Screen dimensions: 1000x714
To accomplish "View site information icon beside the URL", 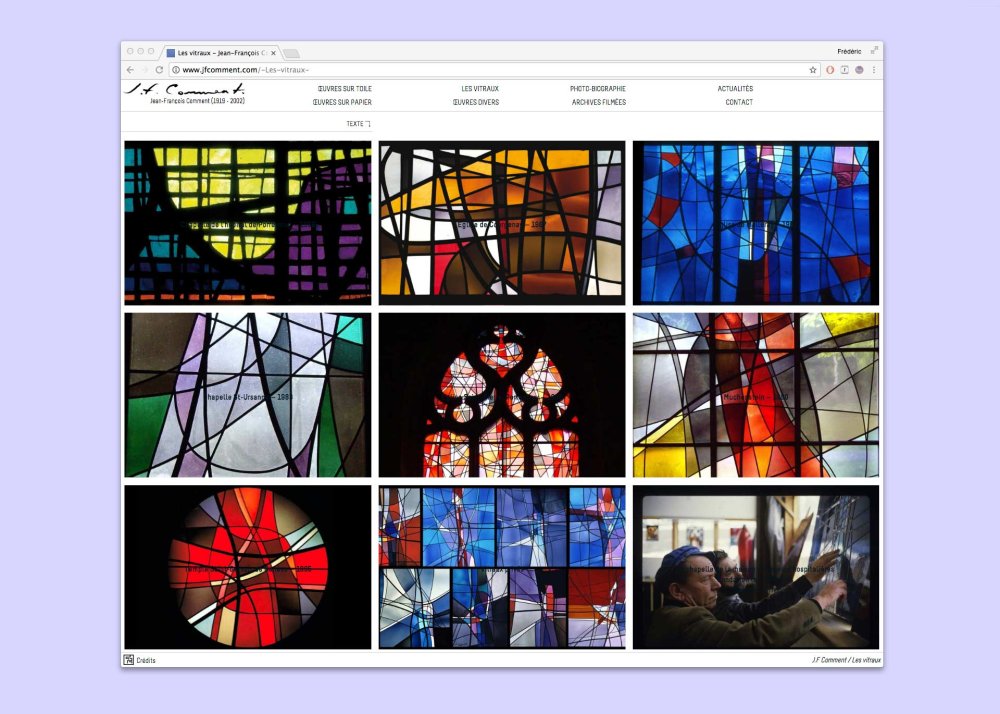I will point(176,70).
